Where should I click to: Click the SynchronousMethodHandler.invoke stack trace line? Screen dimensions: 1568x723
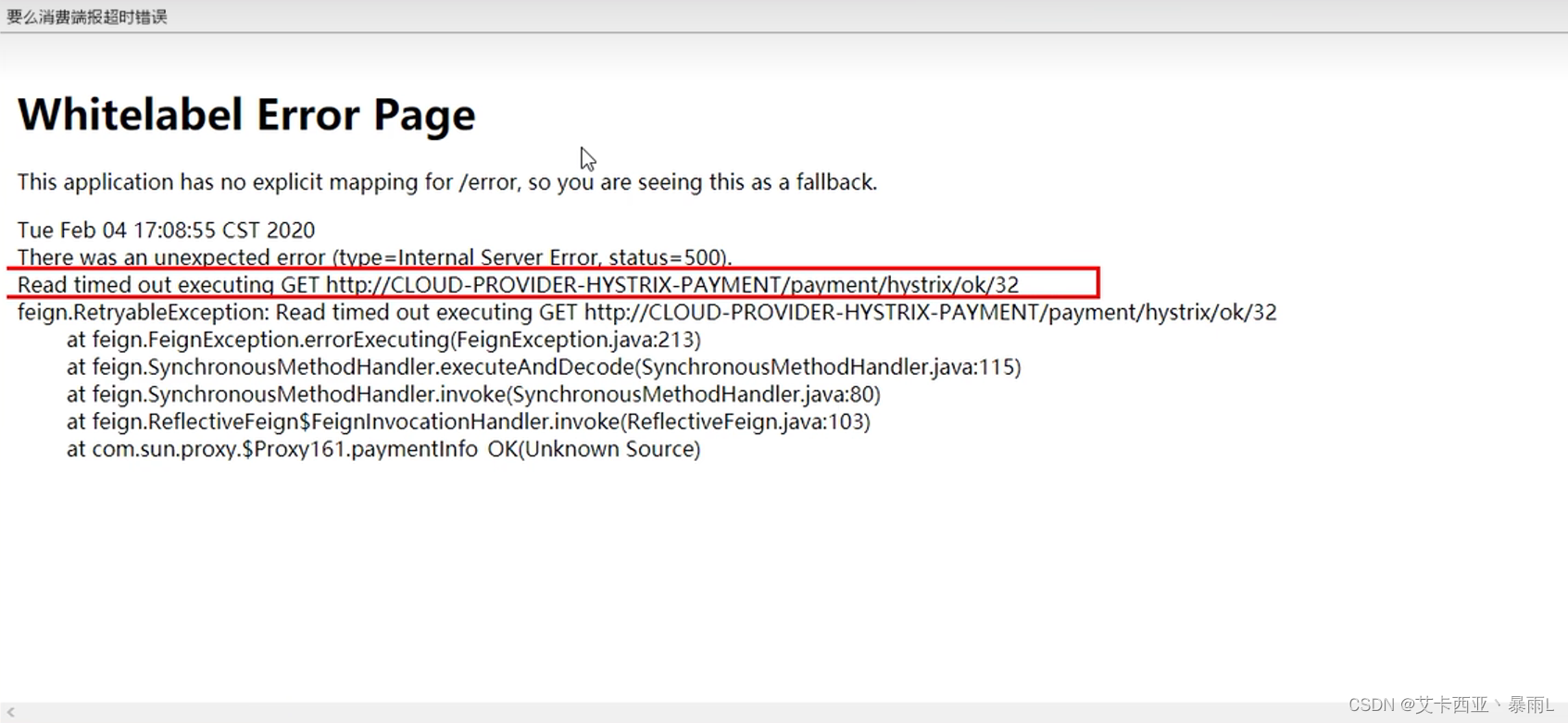click(473, 393)
